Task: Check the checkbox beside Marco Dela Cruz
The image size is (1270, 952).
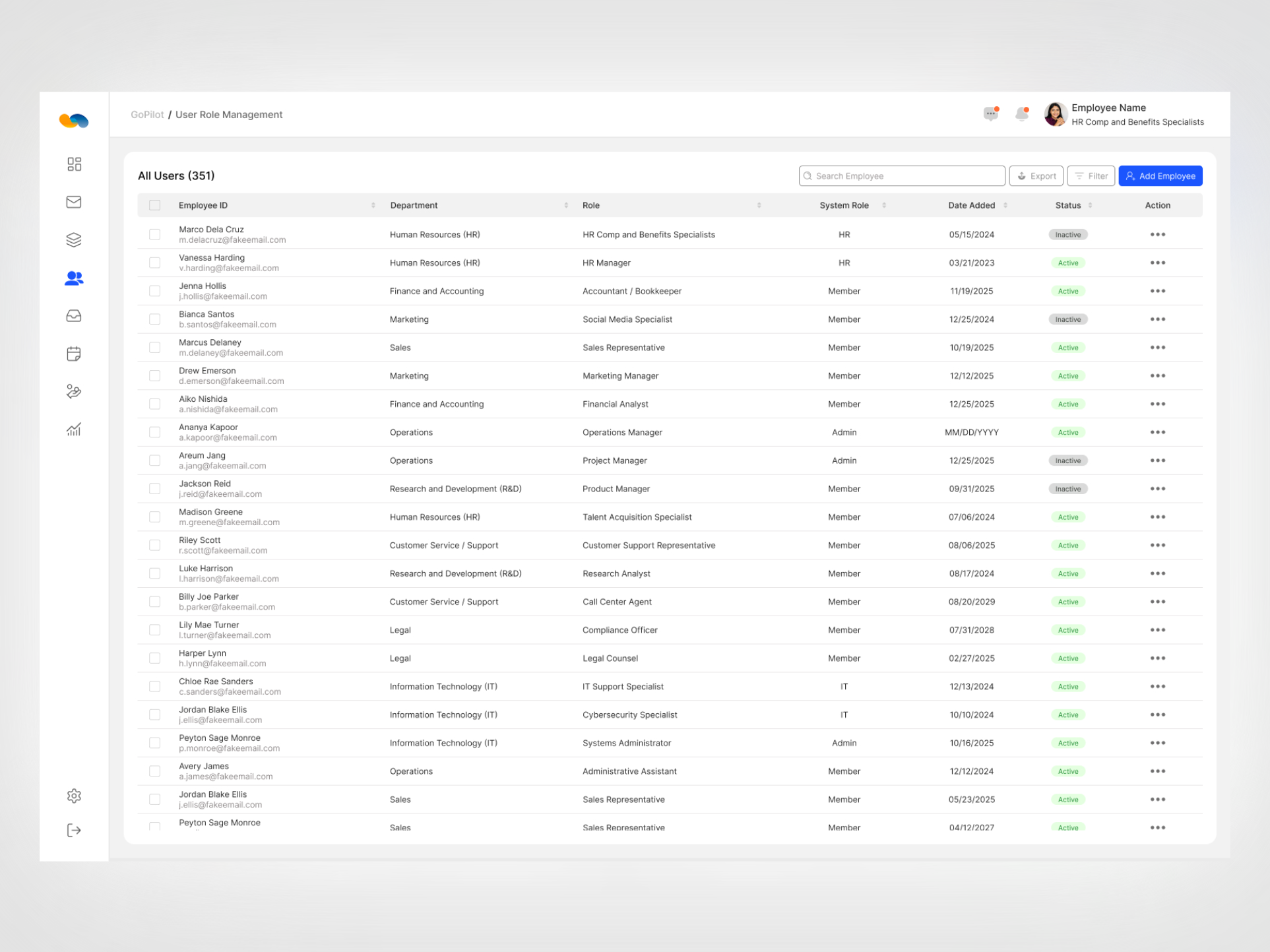Action: pyautogui.click(x=154, y=234)
